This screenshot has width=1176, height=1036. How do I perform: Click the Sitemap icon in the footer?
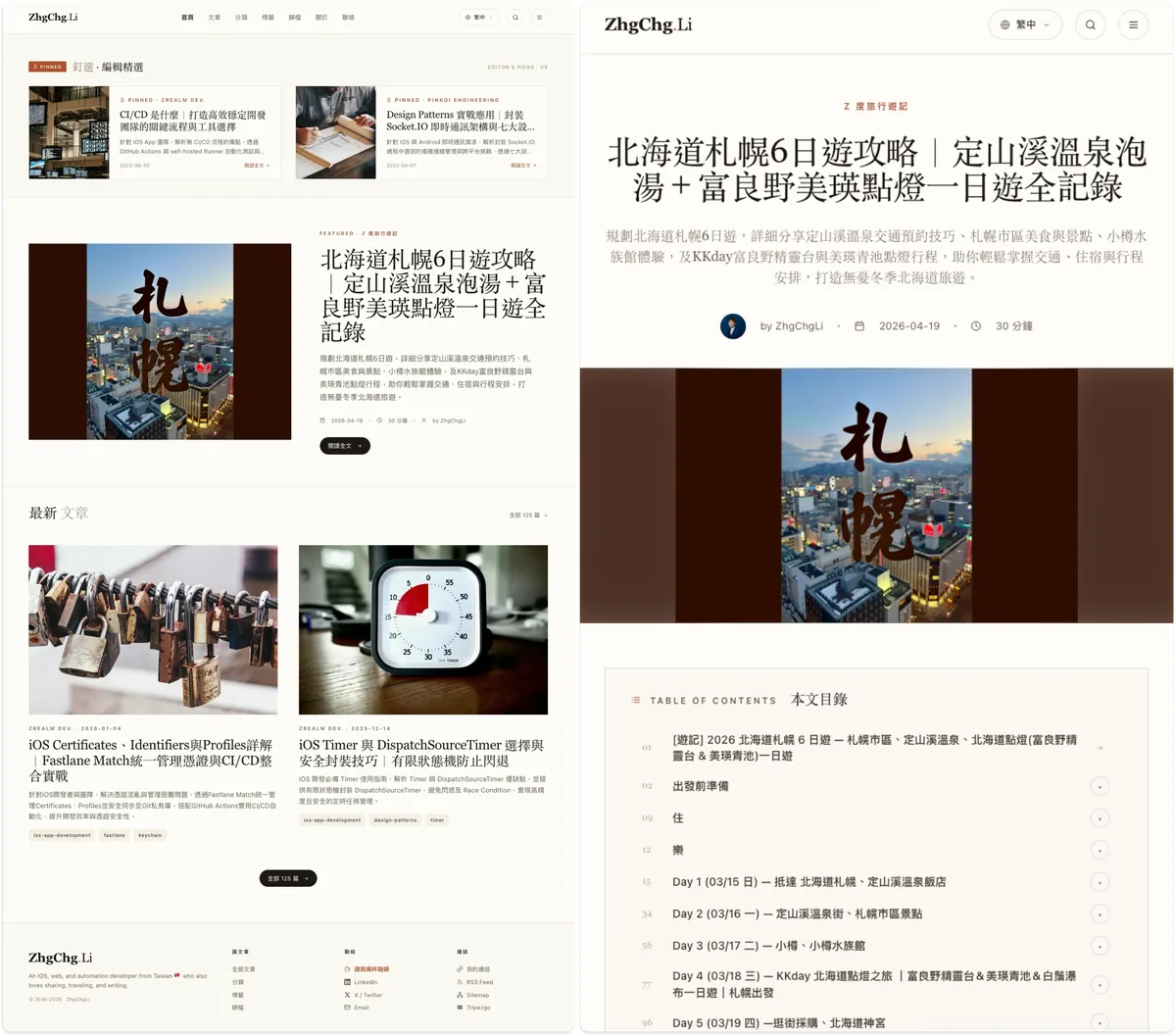pos(460,995)
